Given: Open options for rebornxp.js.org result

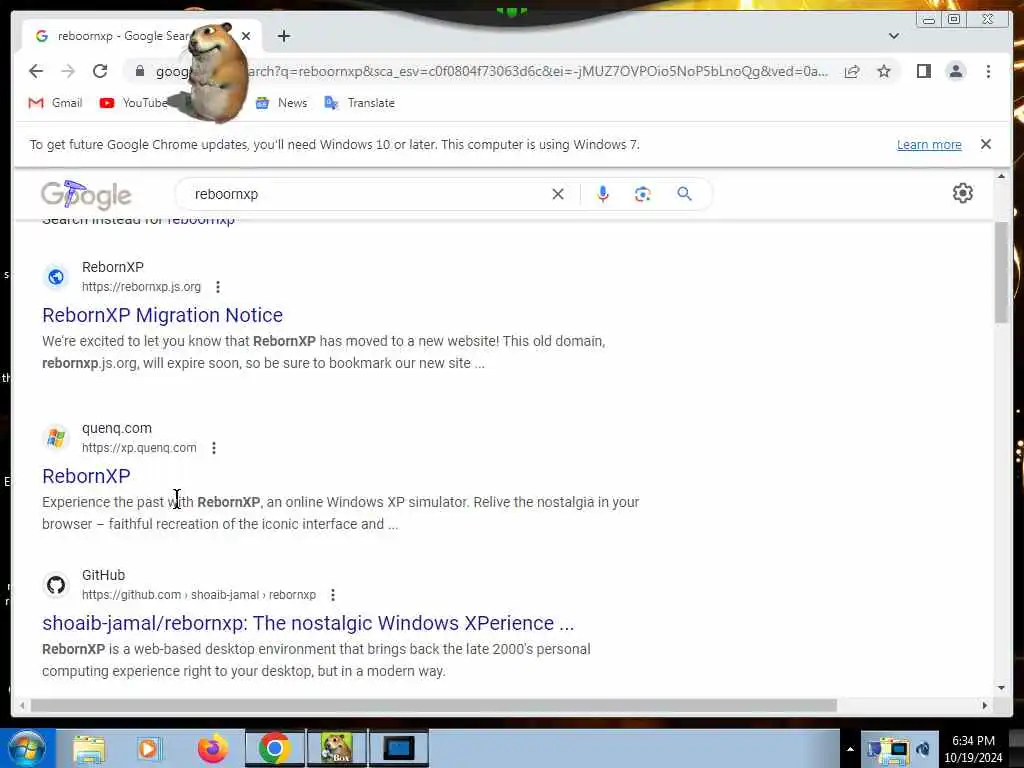Looking at the screenshot, I should coord(218,287).
